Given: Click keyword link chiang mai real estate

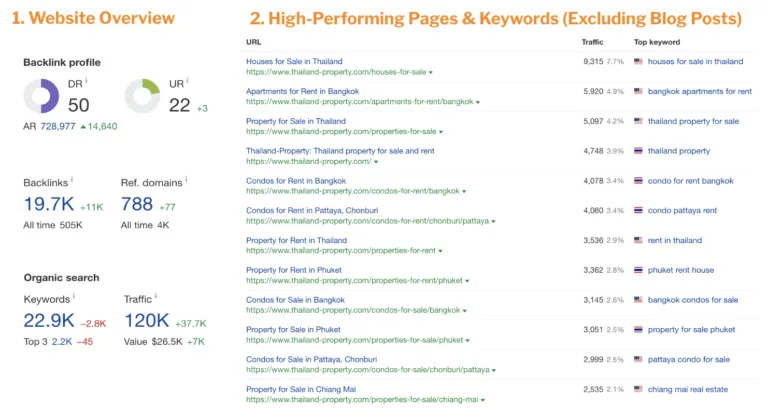Looking at the screenshot, I should point(688,389).
